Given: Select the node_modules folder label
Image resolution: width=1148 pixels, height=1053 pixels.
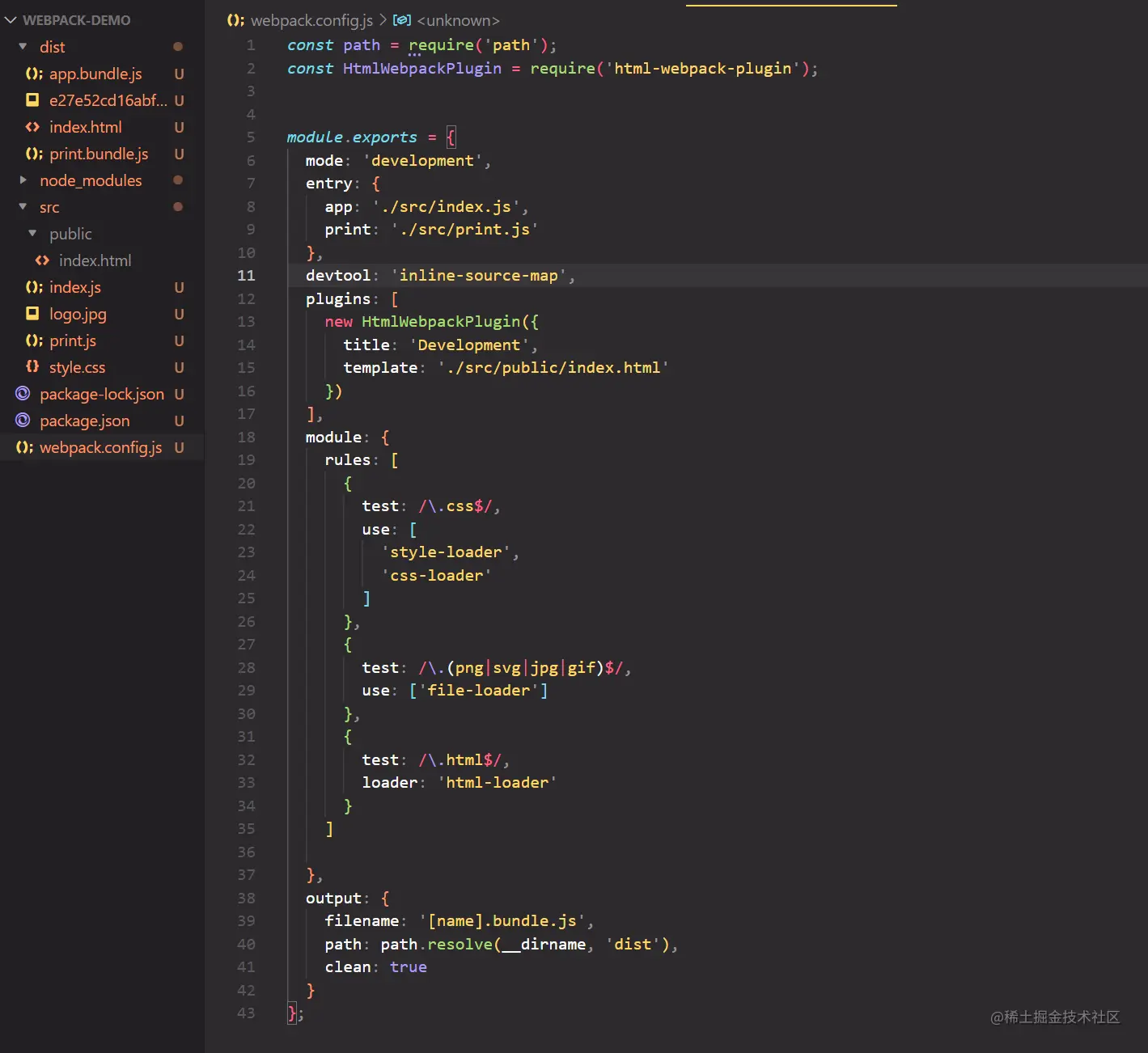Looking at the screenshot, I should (91, 180).
